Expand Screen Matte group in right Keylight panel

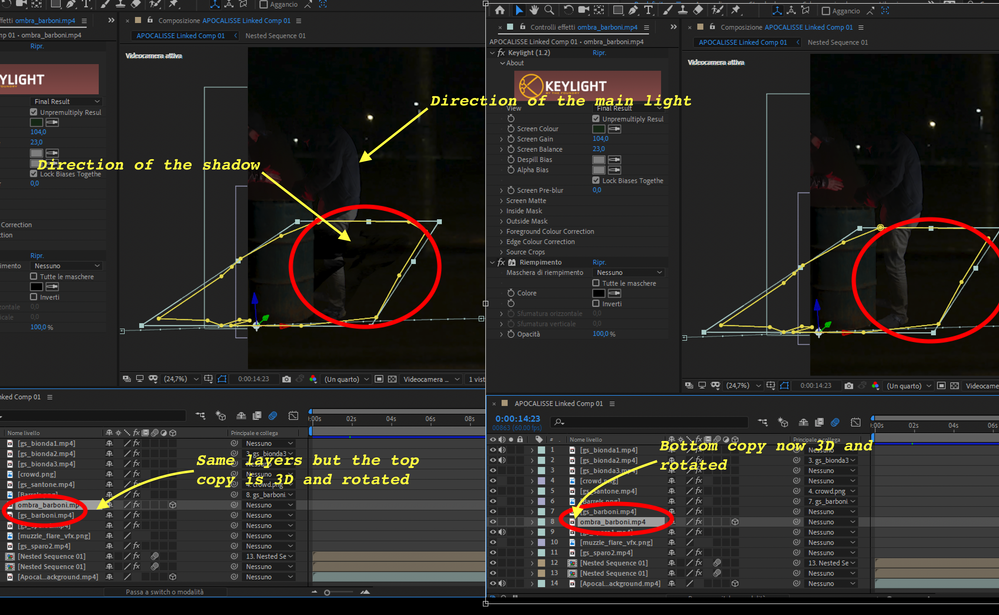pos(501,201)
